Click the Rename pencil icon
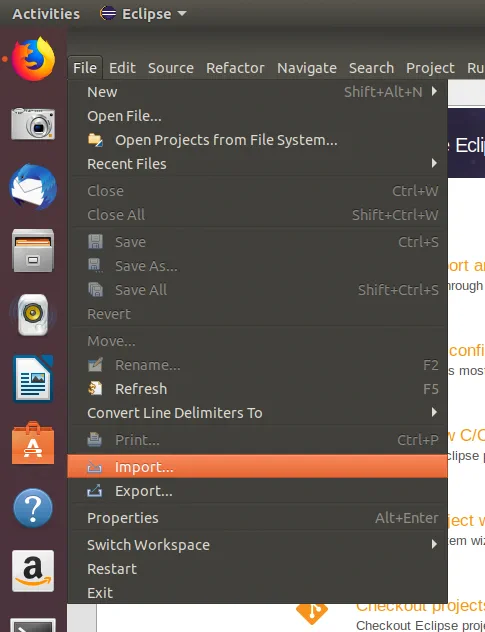This screenshot has height=632, width=485. pos(96,365)
